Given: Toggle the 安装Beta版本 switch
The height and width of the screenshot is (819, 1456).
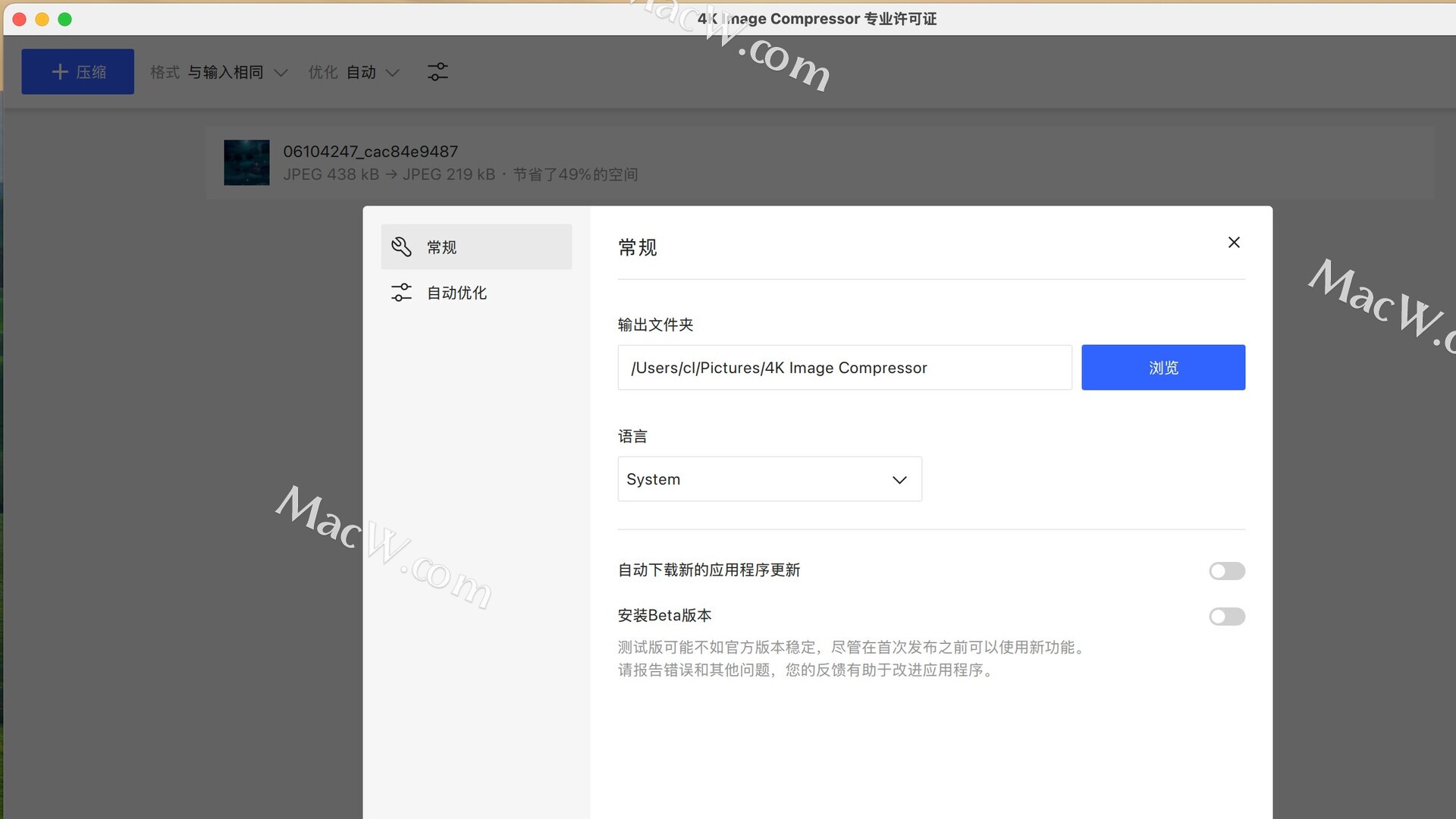Looking at the screenshot, I should coord(1227,617).
